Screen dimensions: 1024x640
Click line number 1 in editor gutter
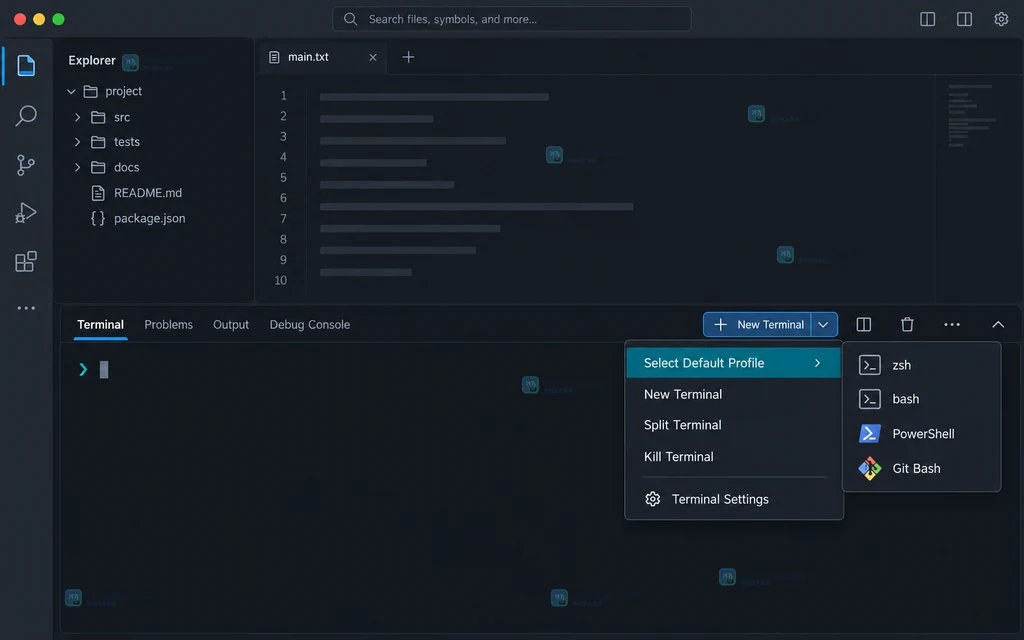pyautogui.click(x=283, y=95)
